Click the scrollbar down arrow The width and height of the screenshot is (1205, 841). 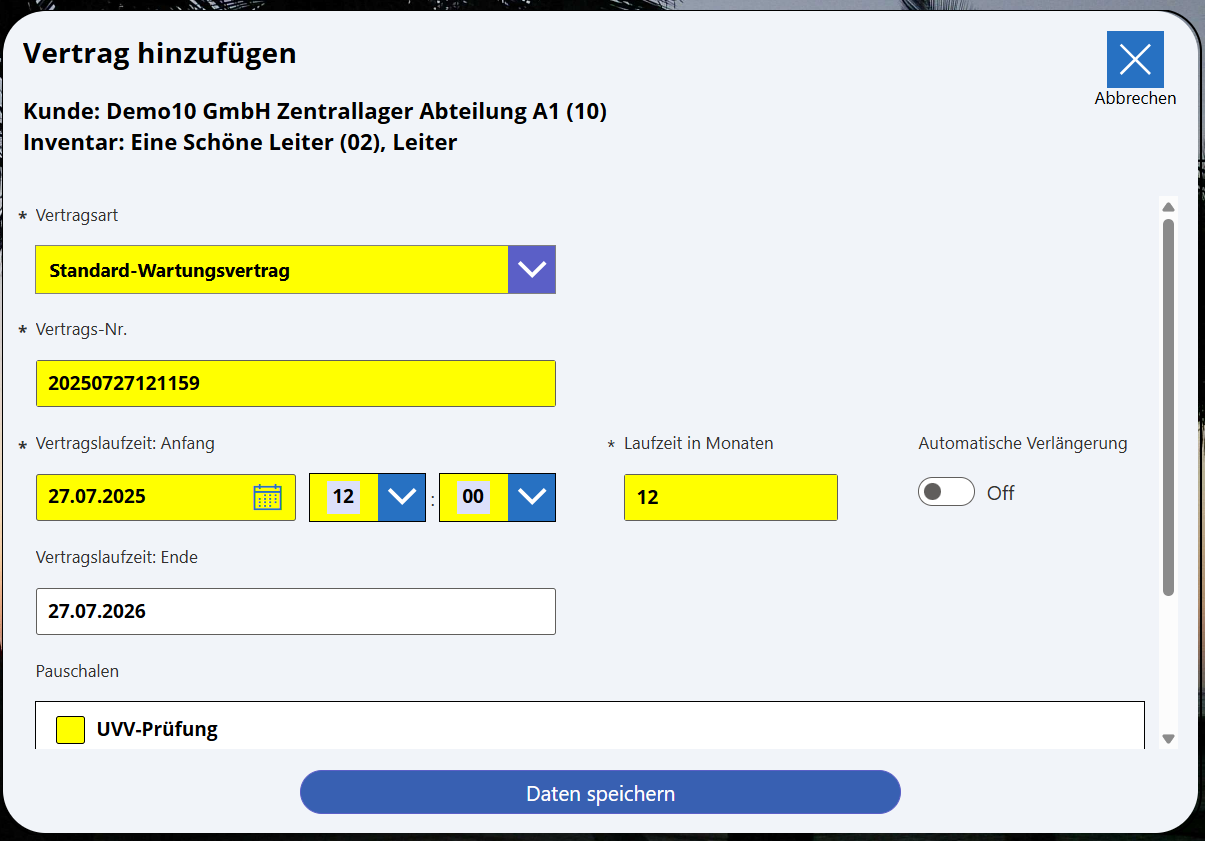click(x=1168, y=737)
